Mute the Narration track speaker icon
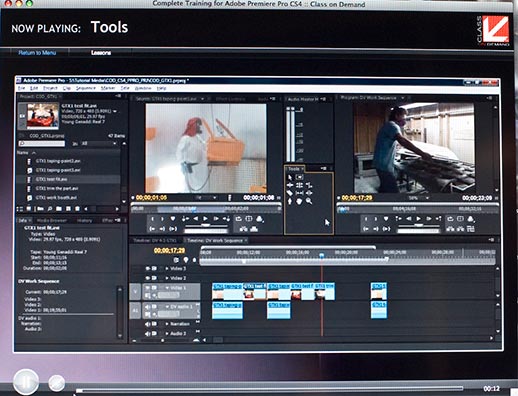 (x=148, y=324)
